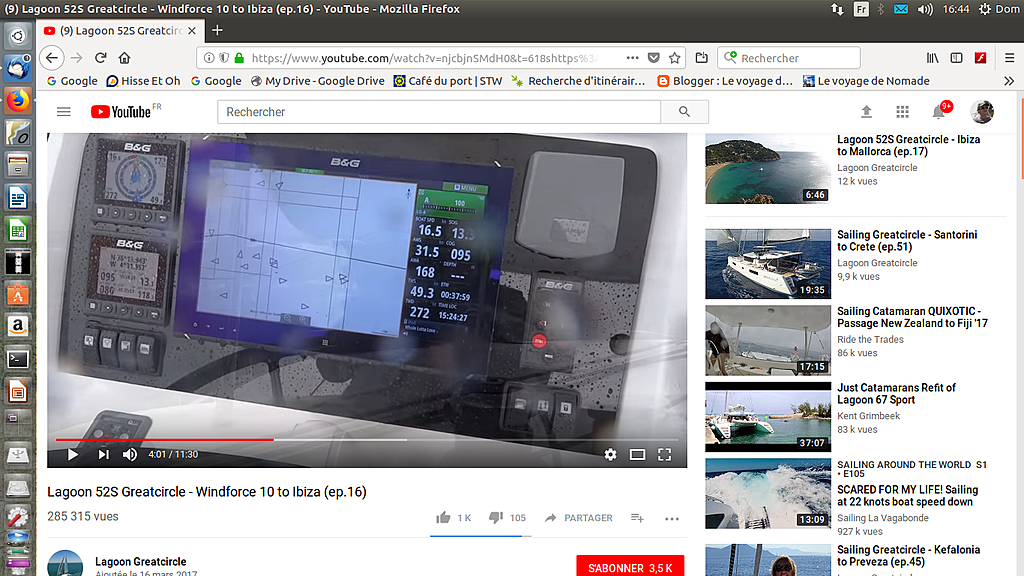Open a new Firefox tab

(217, 30)
